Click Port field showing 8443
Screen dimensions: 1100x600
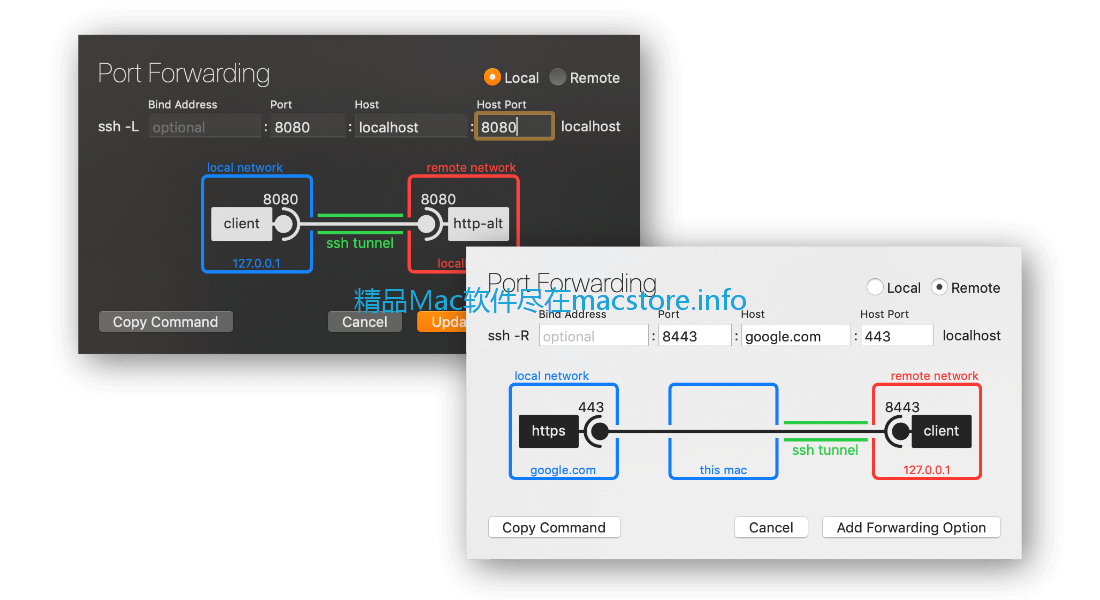695,336
